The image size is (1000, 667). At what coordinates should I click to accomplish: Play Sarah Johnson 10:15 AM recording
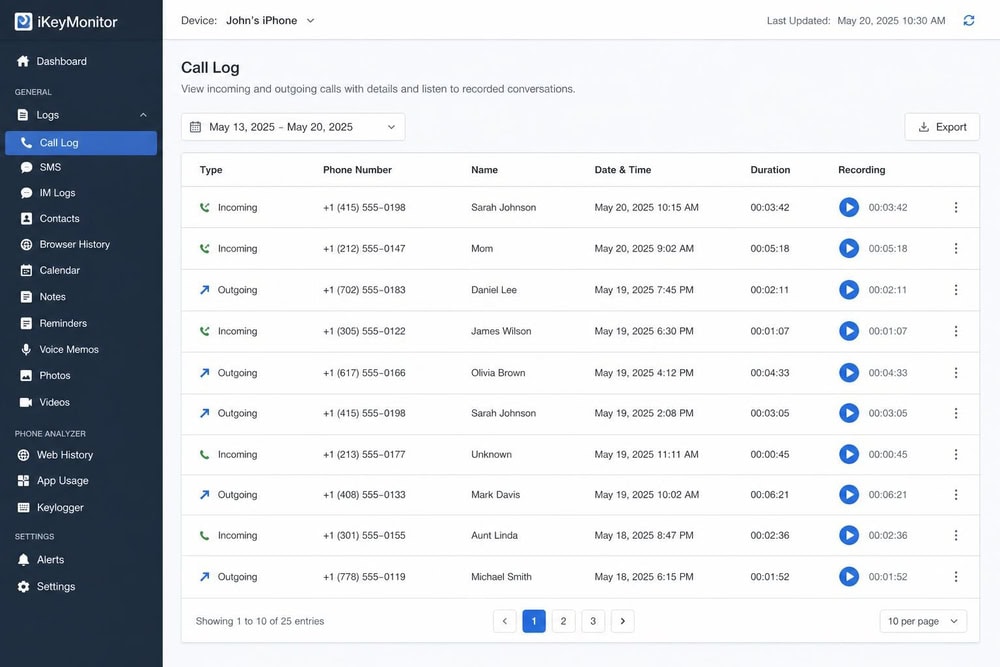(849, 207)
